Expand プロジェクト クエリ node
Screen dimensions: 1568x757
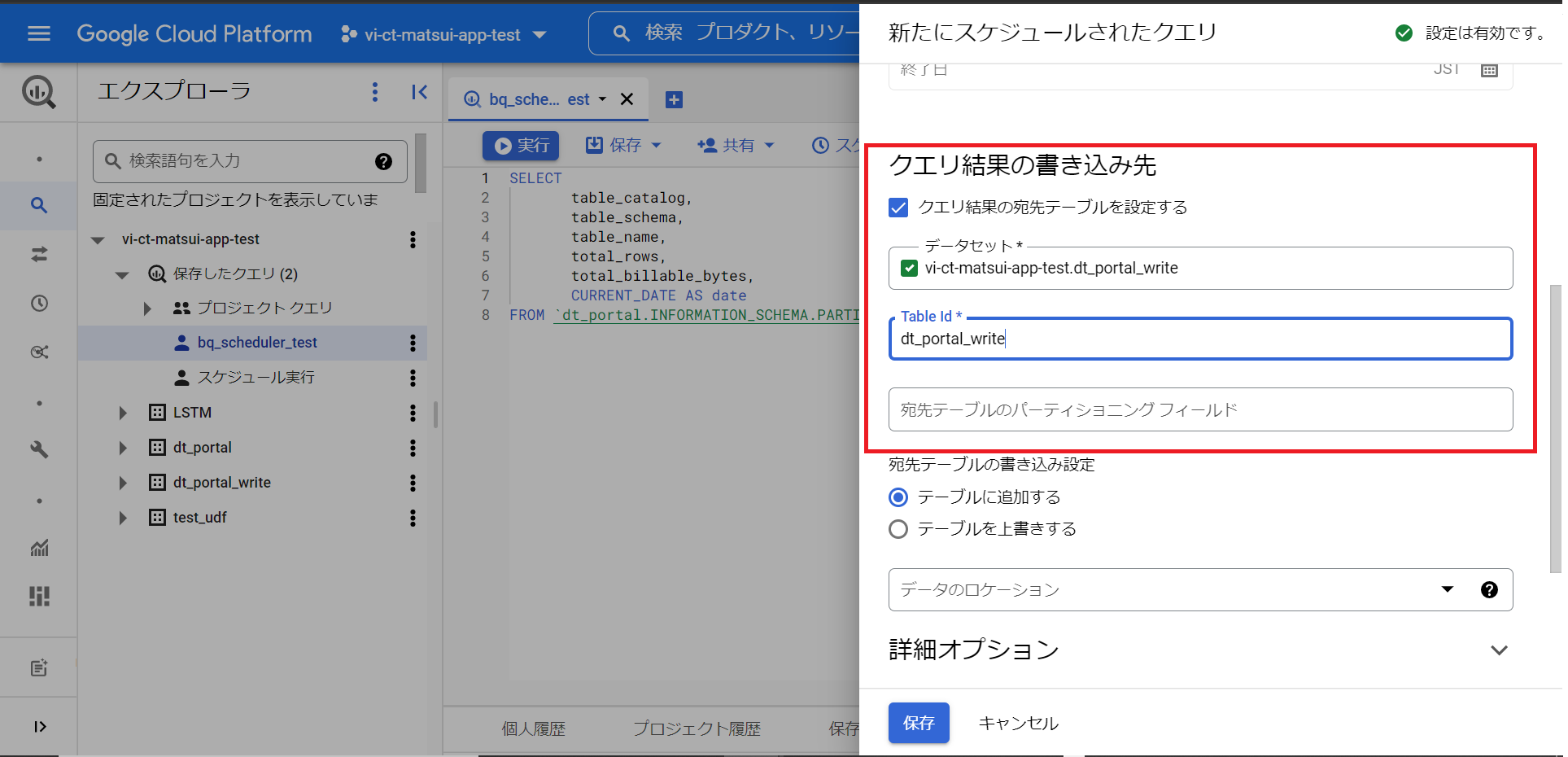pos(147,308)
